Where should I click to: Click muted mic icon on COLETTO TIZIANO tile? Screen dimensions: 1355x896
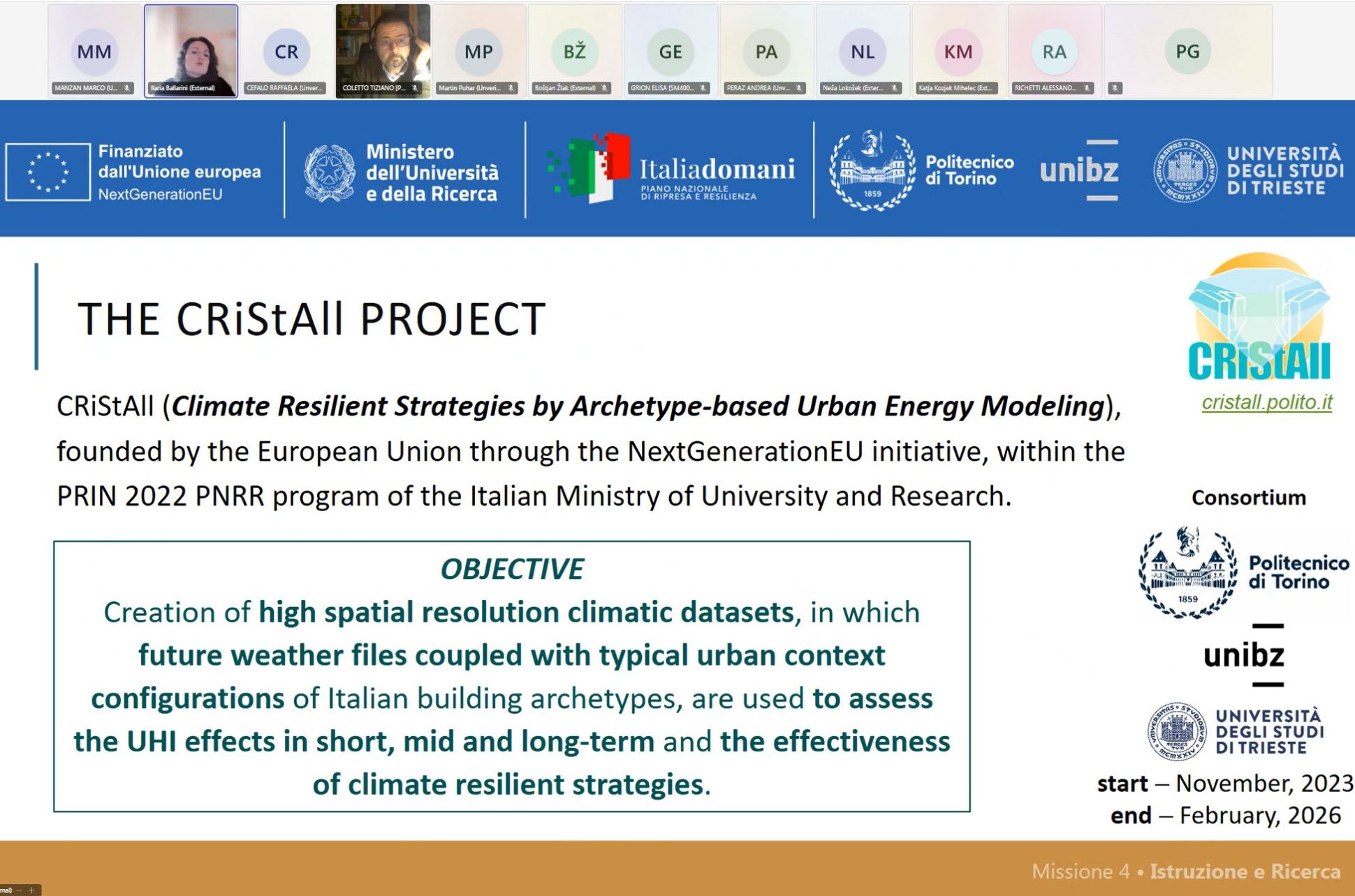pos(415,88)
